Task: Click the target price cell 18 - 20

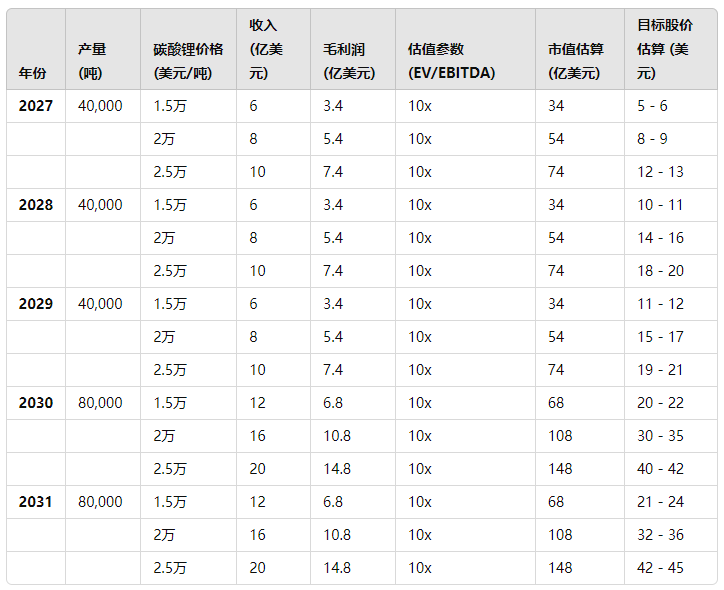Action: tap(660, 271)
